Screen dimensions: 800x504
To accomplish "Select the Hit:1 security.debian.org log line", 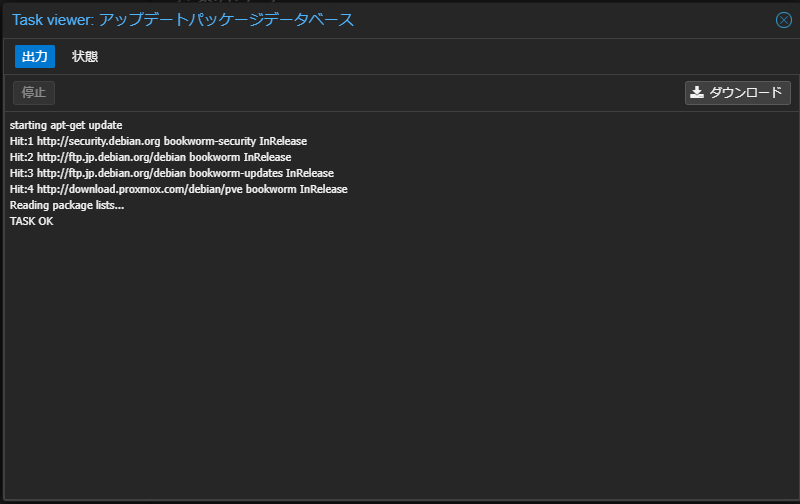I will pyautogui.click(x=158, y=141).
